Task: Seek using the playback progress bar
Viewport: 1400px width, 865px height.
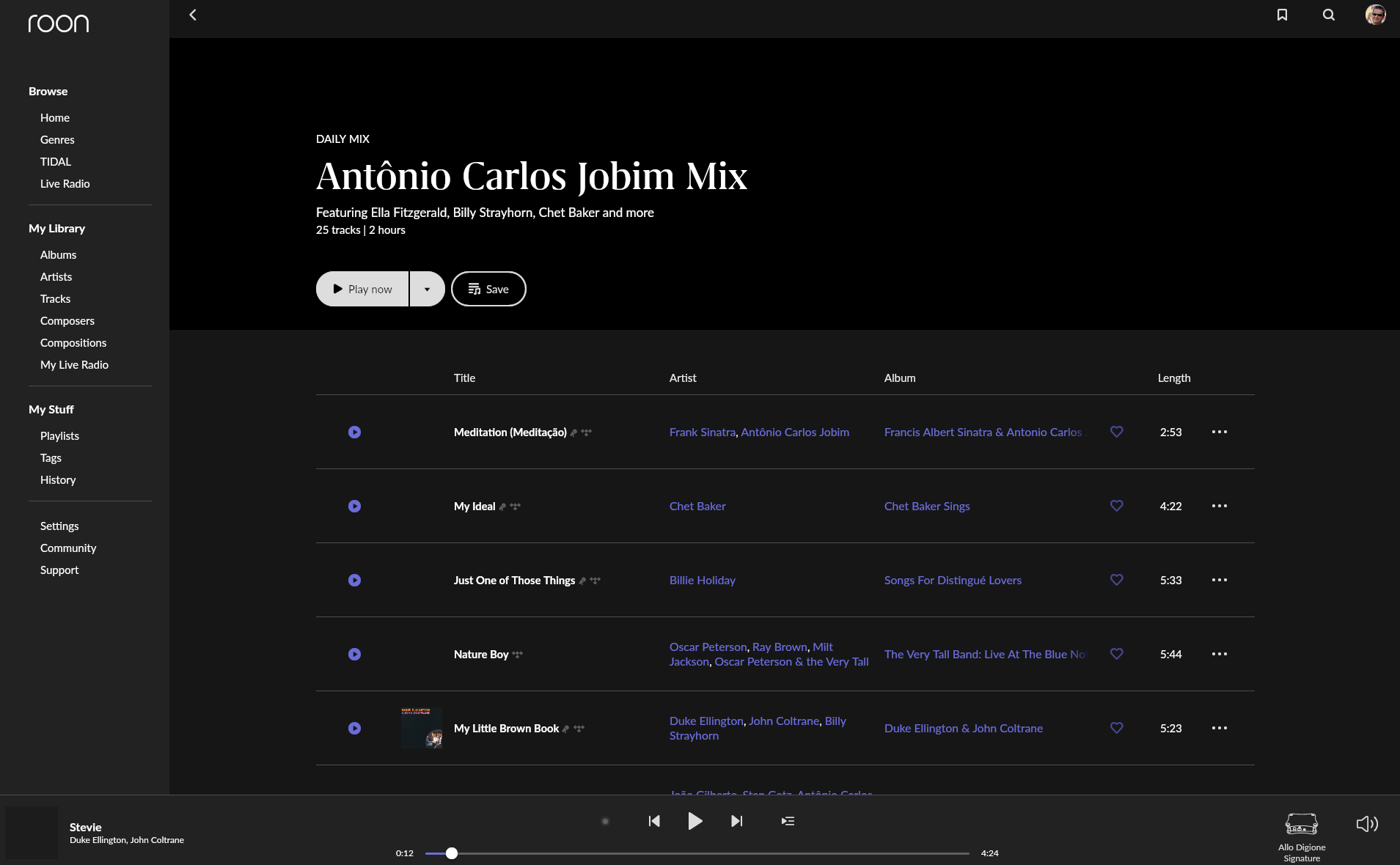Action: click(697, 853)
